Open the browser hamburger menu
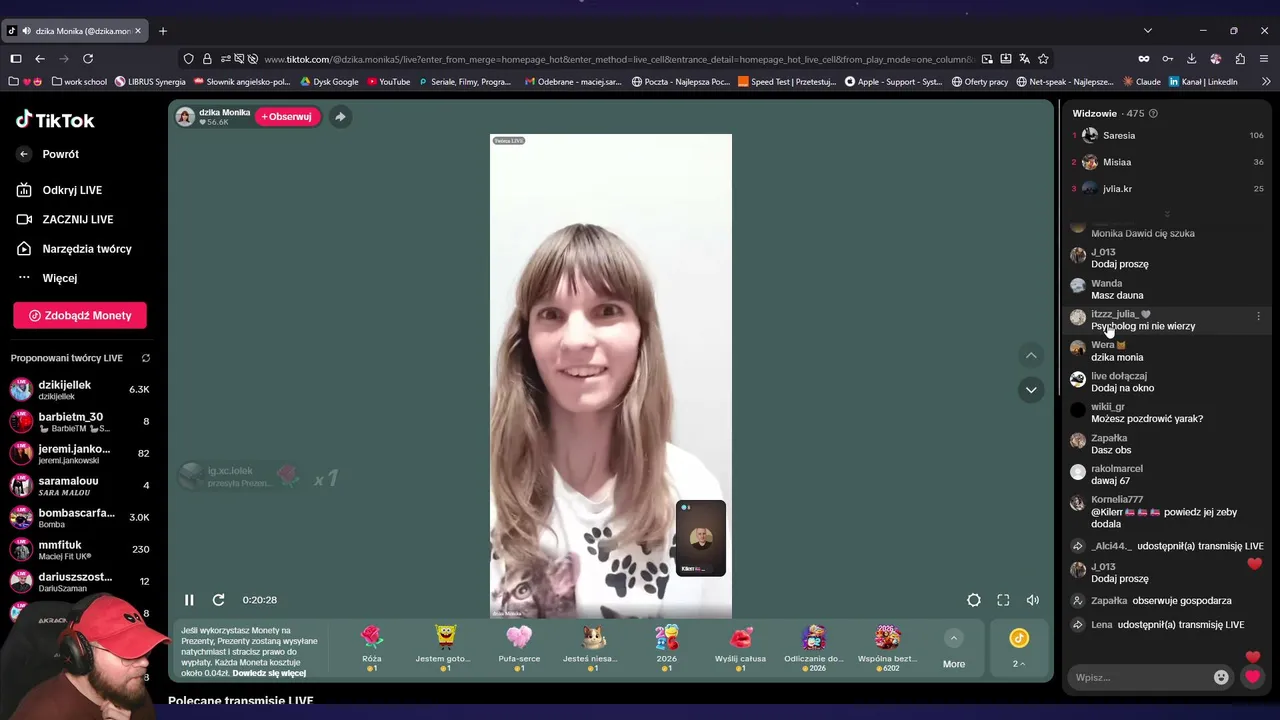The height and width of the screenshot is (720, 1280). tap(1264, 59)
